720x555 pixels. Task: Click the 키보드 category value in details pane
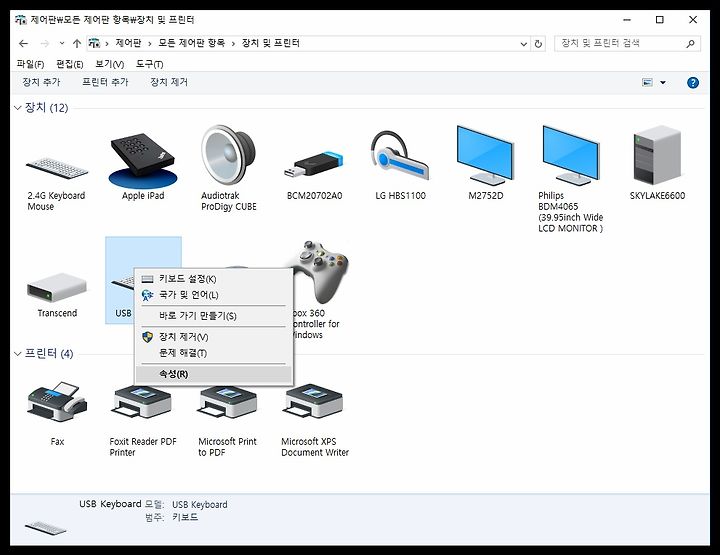click(185, 517)
